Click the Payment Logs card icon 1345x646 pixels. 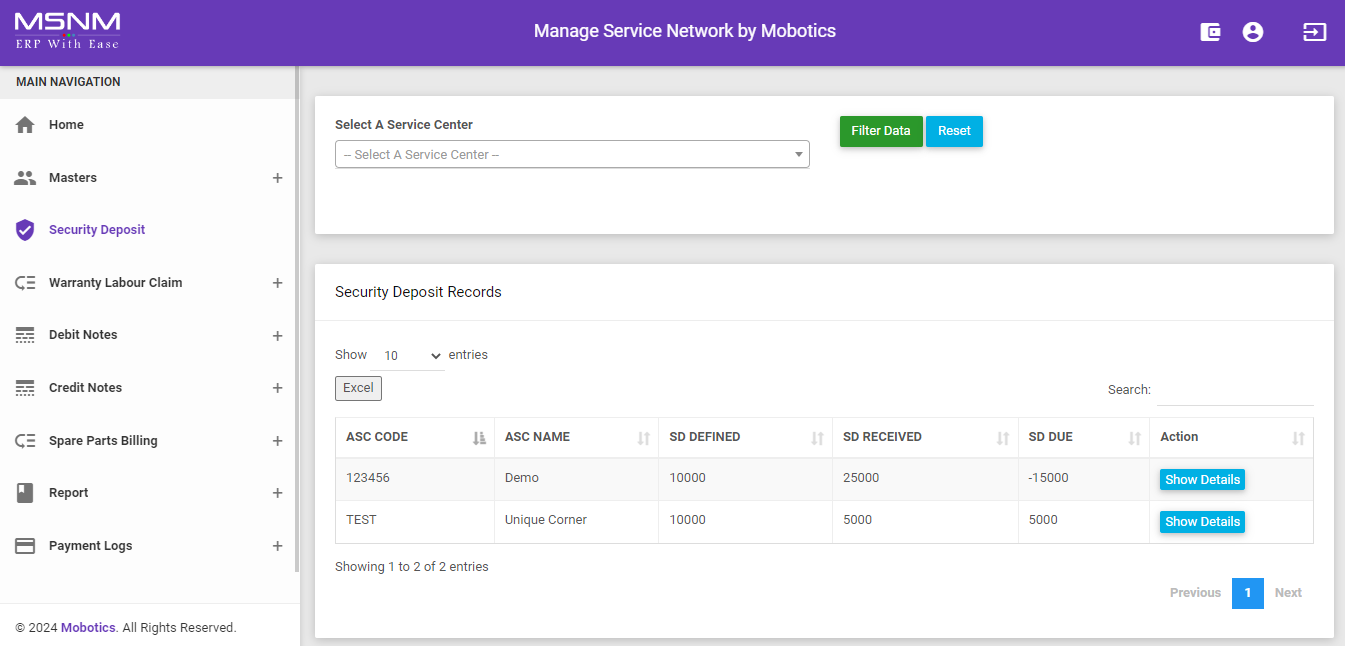[25, 546]
